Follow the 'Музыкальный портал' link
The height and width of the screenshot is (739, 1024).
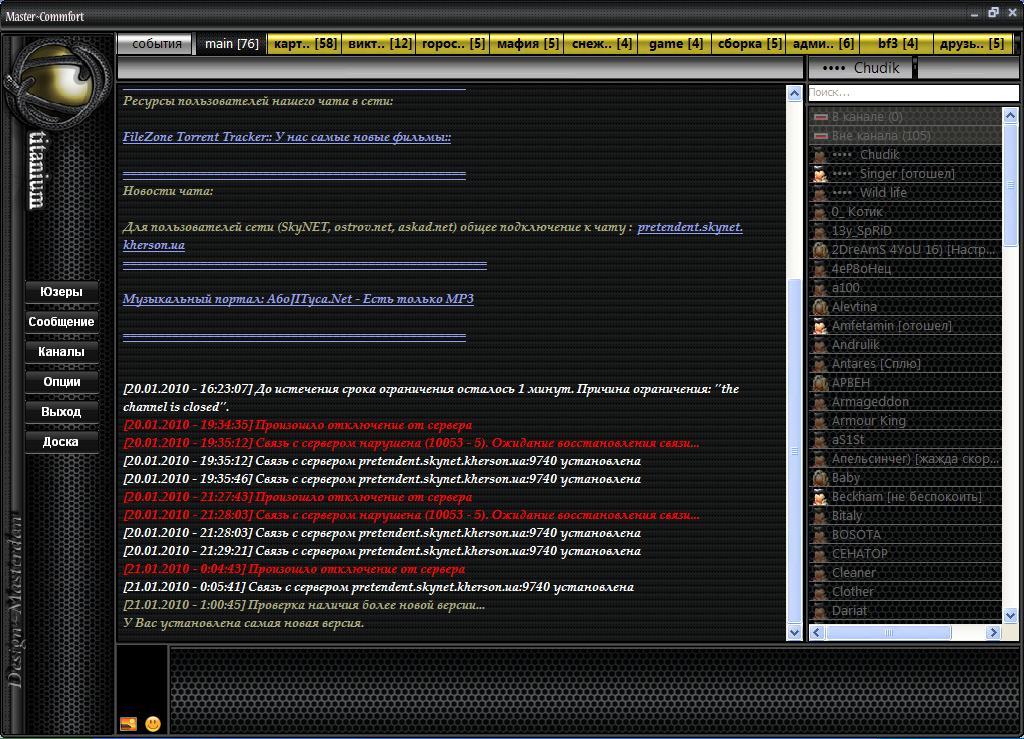(x=298, y=299)
